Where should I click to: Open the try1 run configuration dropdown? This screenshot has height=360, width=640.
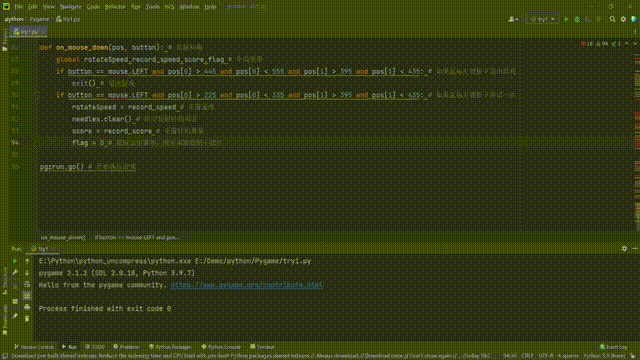click(542, 19)
